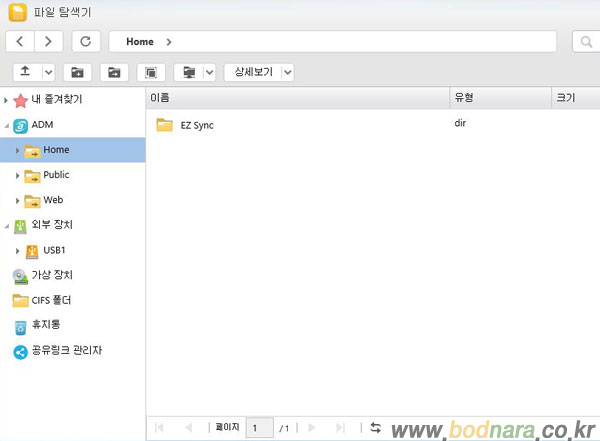Click the select all toolbar icon
This screenshot has width=600, height=441.
click(x=151, y=72)
